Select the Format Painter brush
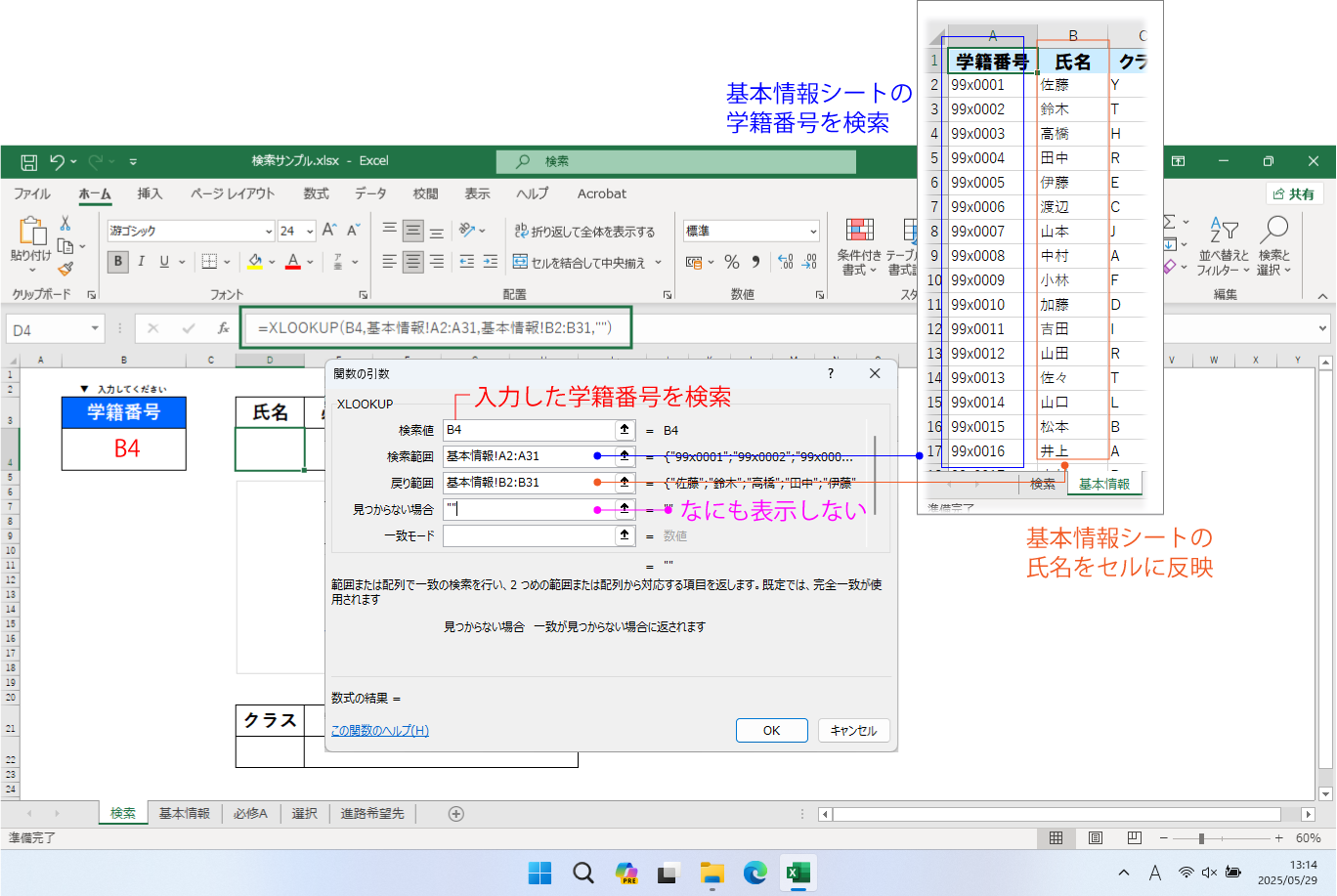Image resolution: width=1337 pixels, height=896 pixels. click(65, 269)
